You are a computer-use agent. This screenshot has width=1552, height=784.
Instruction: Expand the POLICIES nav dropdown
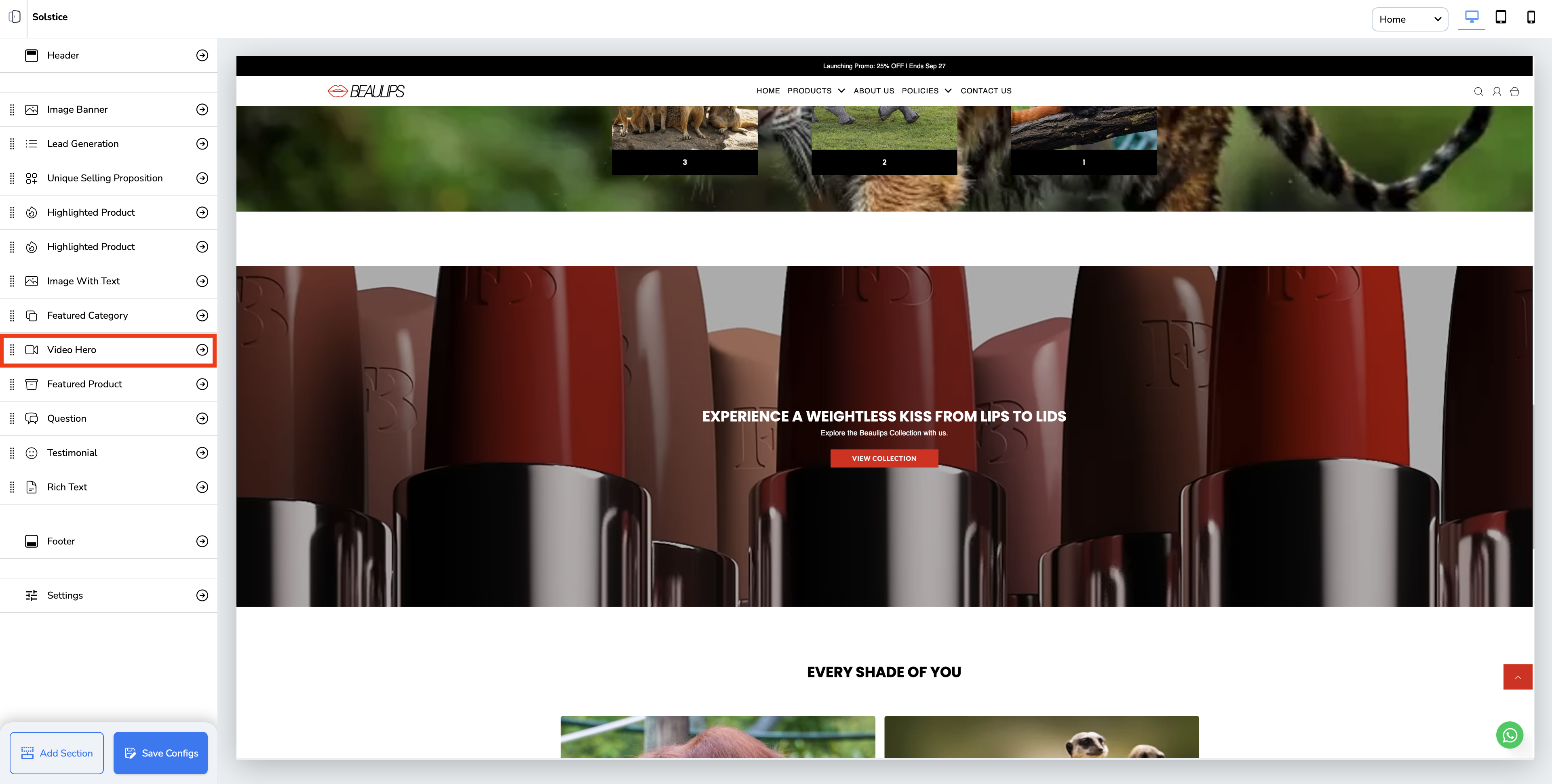(x=948, y=91)
